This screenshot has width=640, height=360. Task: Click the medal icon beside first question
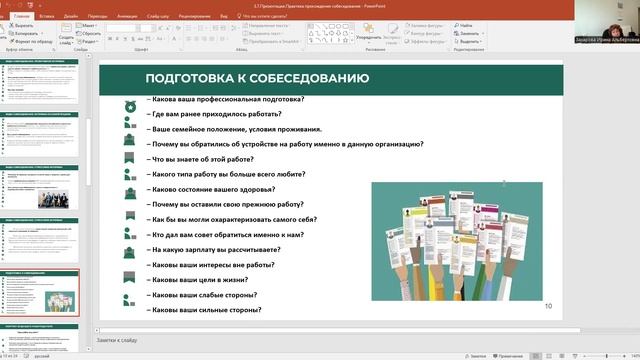click(x=130, y=106)
